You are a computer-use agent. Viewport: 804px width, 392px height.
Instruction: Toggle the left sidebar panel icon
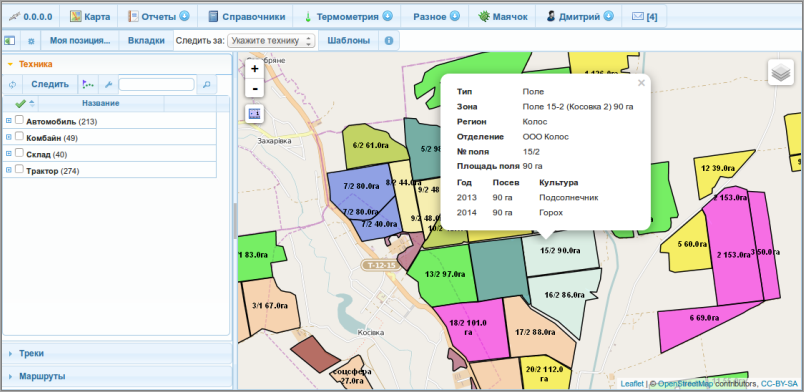10,41
